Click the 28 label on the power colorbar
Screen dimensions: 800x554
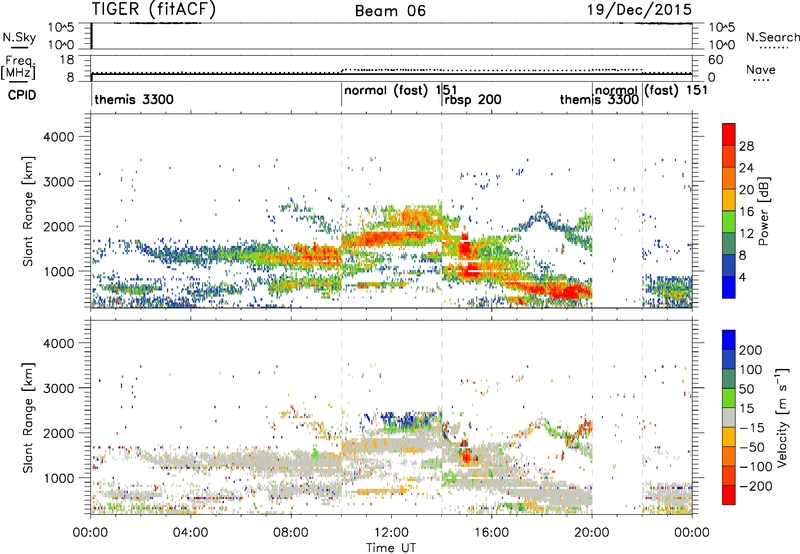click(746, 146)
